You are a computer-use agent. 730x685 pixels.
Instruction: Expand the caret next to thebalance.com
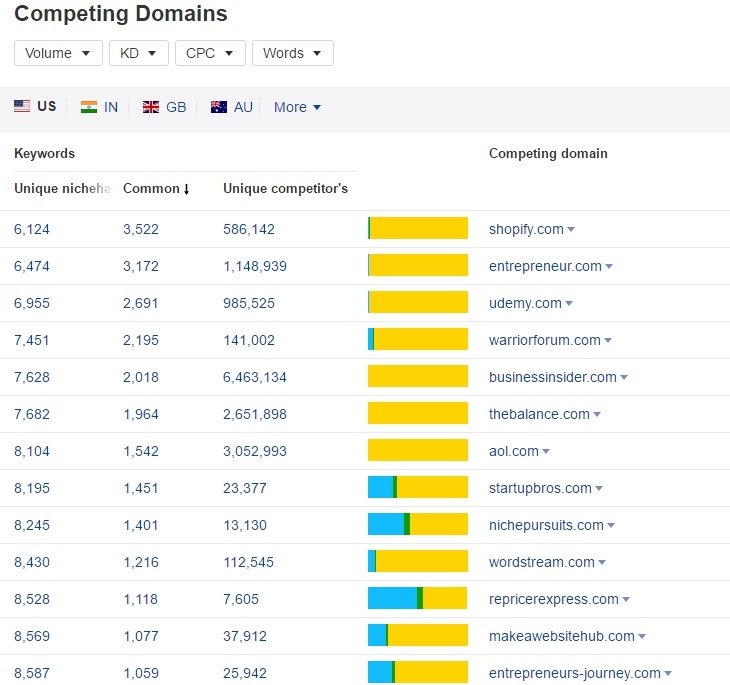[597, 415]
